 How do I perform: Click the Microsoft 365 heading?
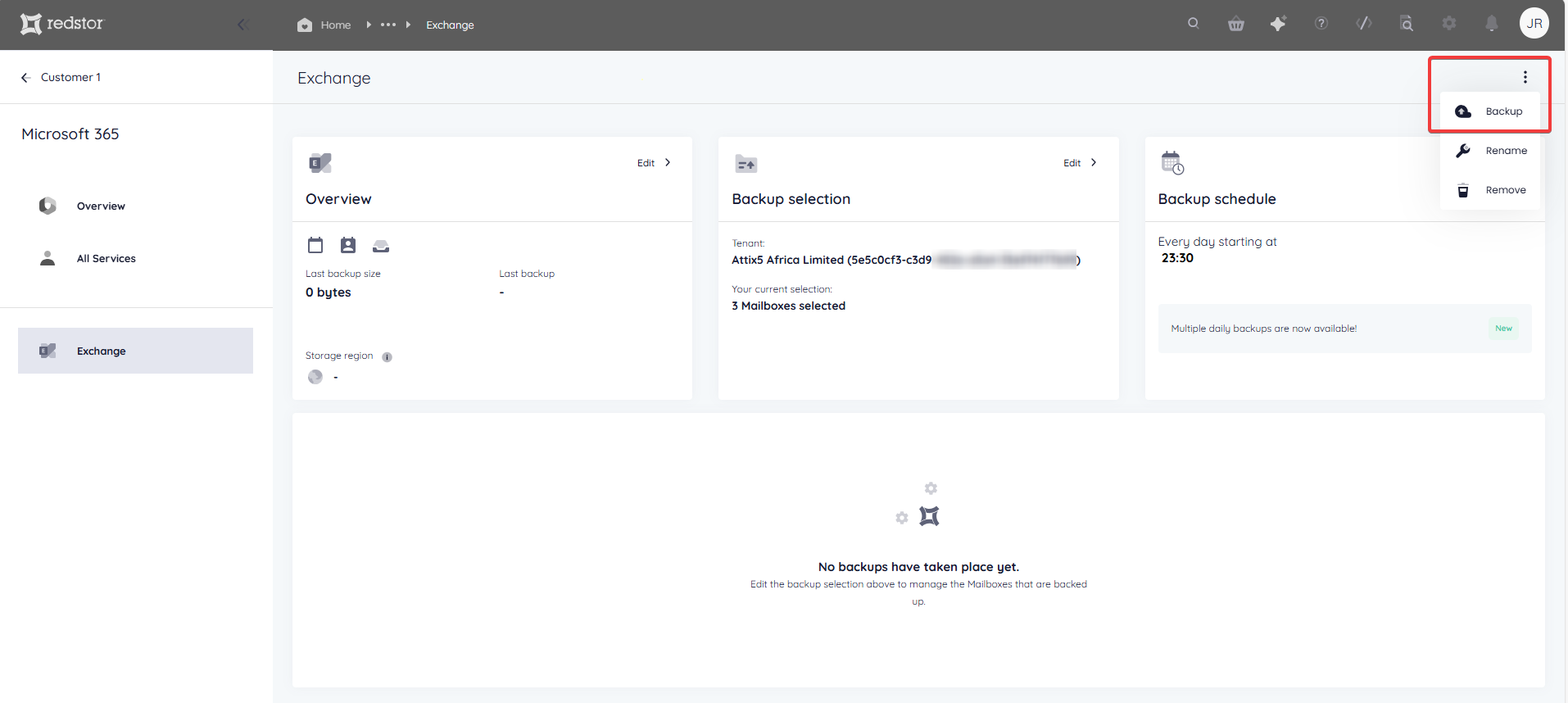70,134
